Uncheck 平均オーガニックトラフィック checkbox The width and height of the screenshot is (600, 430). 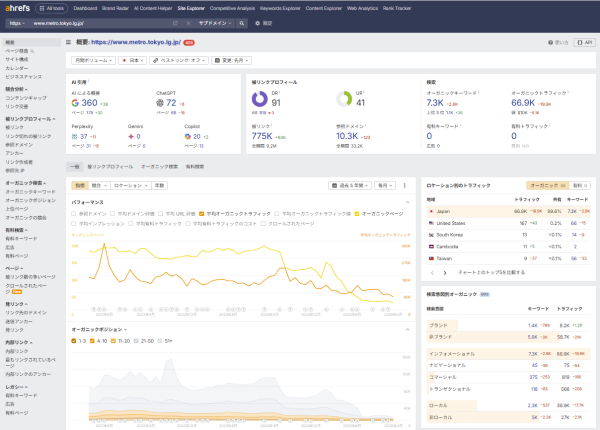pyautogui.click(x=202, y=213)
